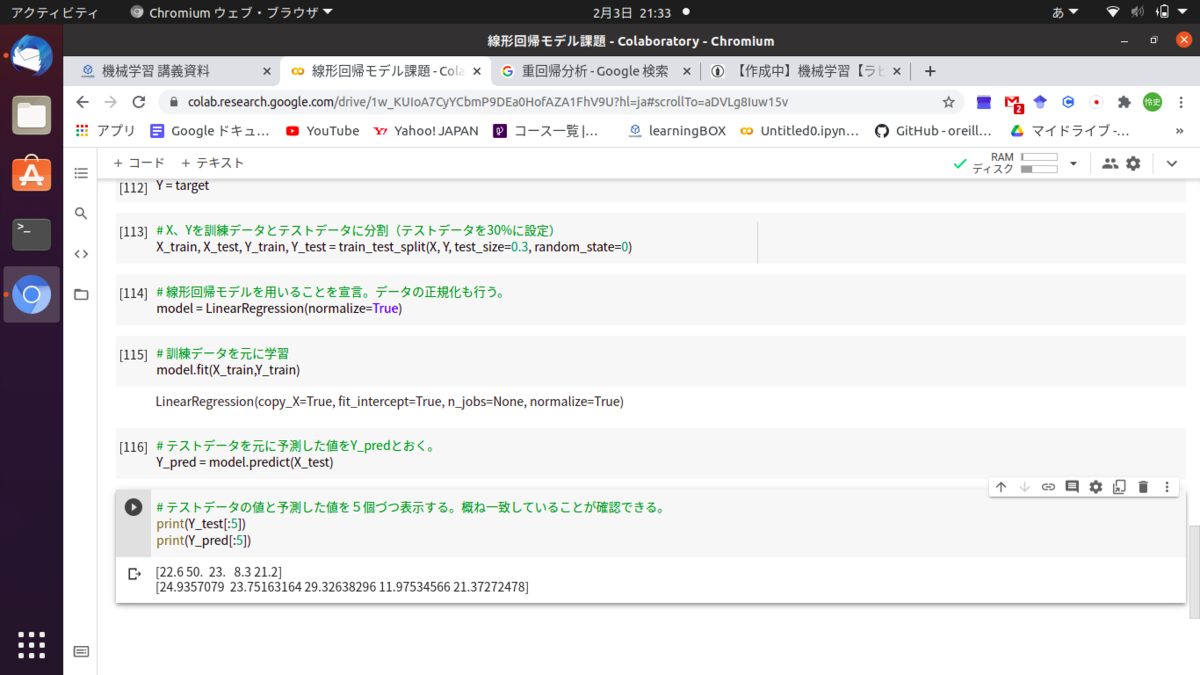The width and height of the screenshot is (1200, 675).
Task: Open learningBOX bookmark
Action: point(677,131)
